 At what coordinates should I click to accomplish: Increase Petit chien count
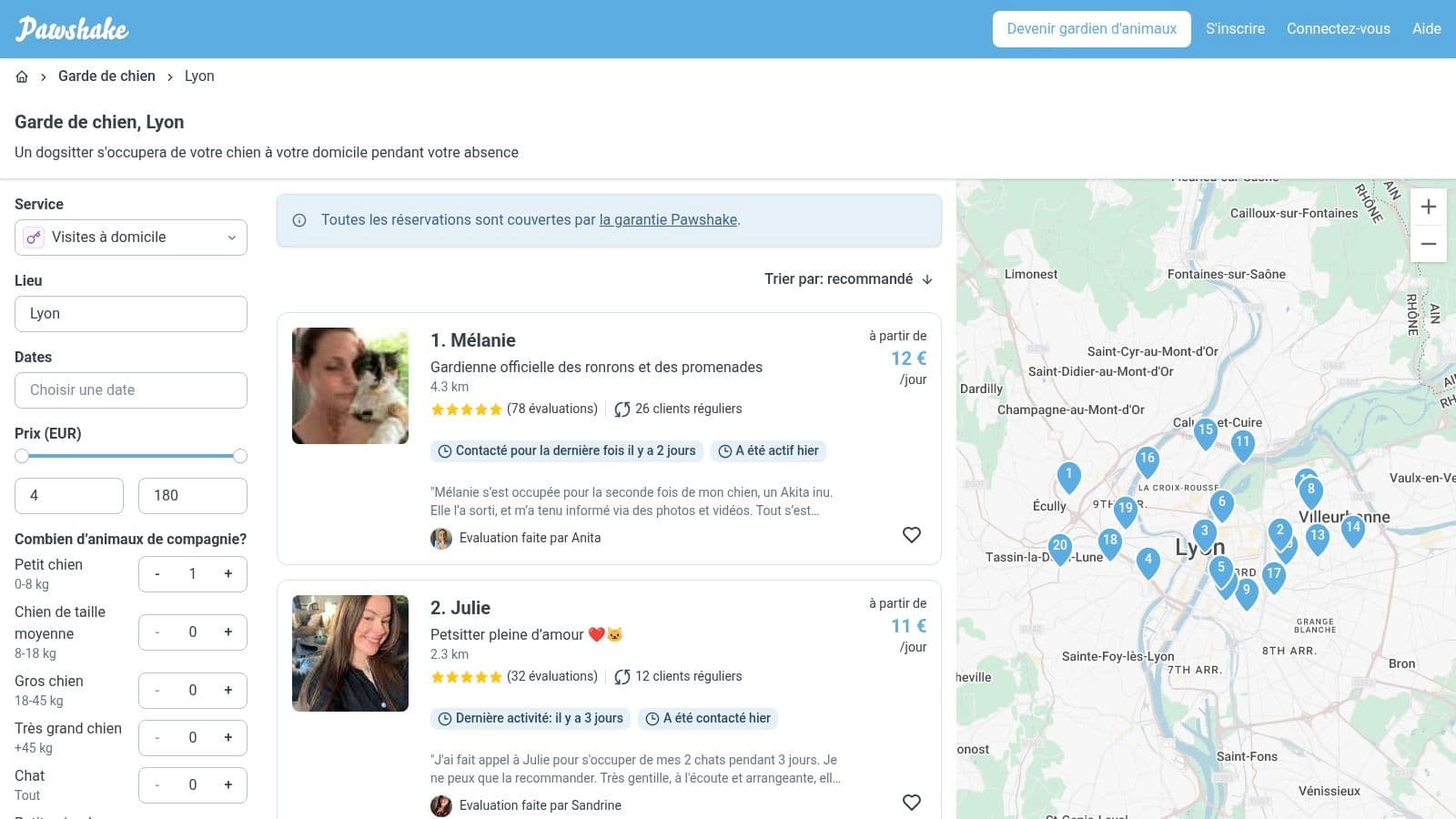(228, 574)
